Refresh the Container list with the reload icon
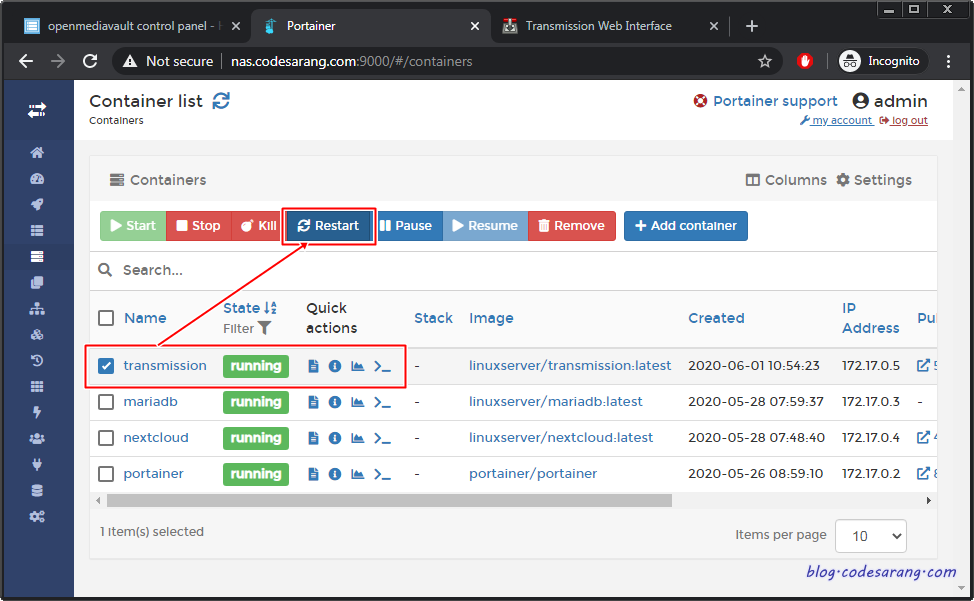Image resolution: width=974 pixels, height=601 pixels. click(221, 101)
